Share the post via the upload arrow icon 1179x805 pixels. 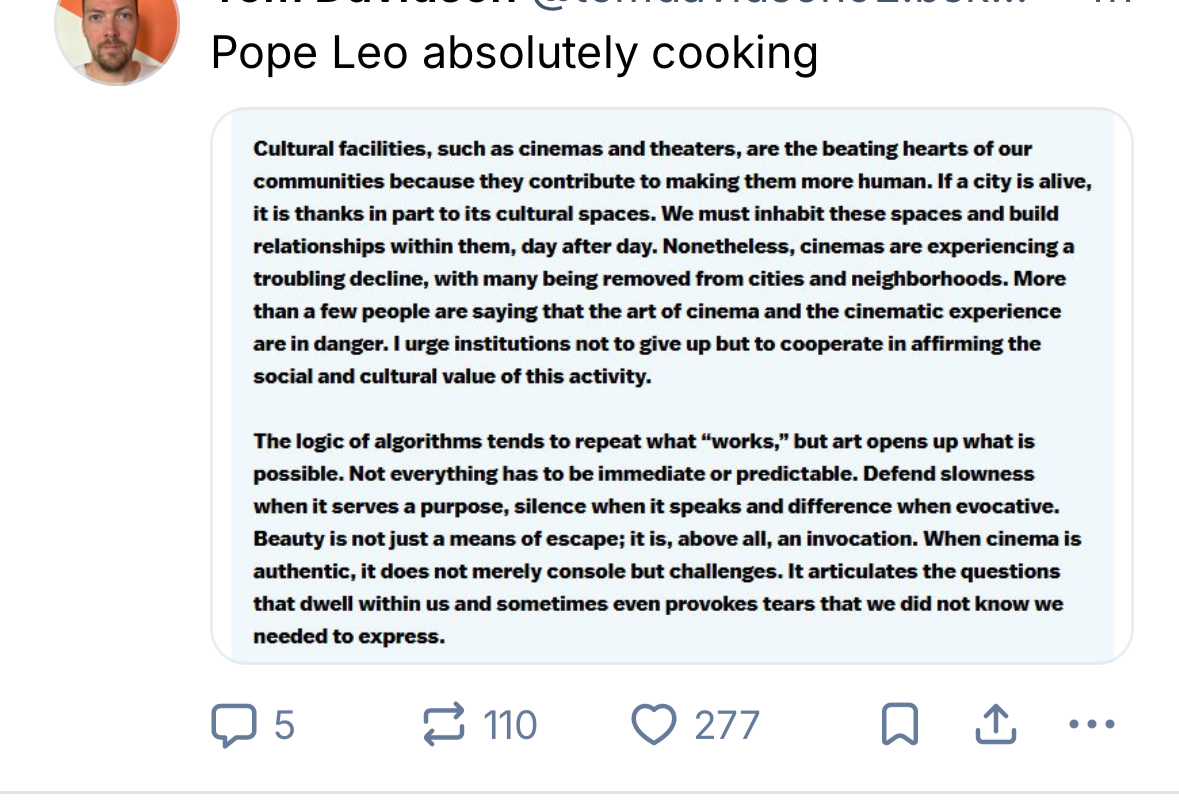tap(995, 724)
